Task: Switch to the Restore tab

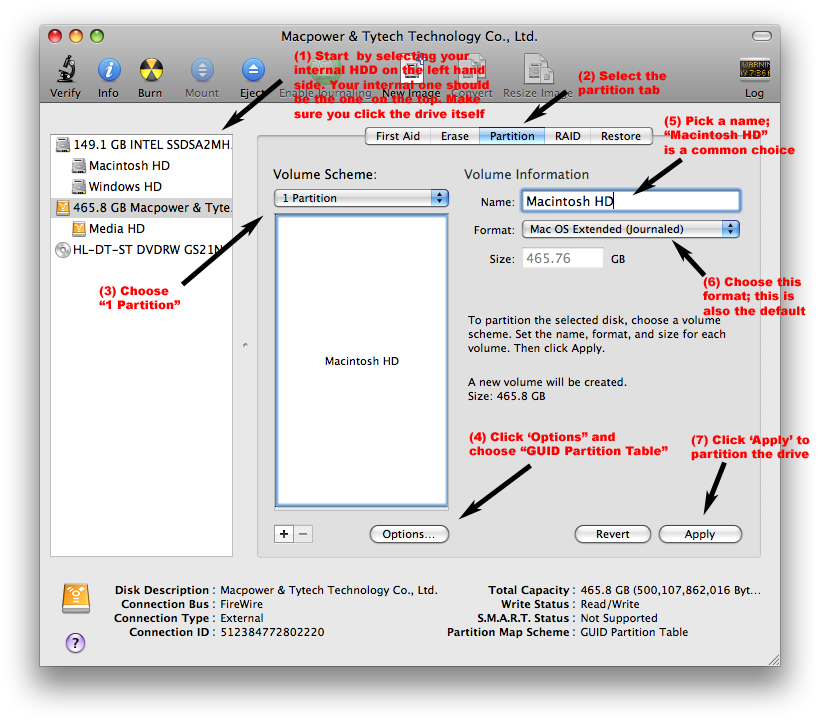Action: [x=621, y=136]
